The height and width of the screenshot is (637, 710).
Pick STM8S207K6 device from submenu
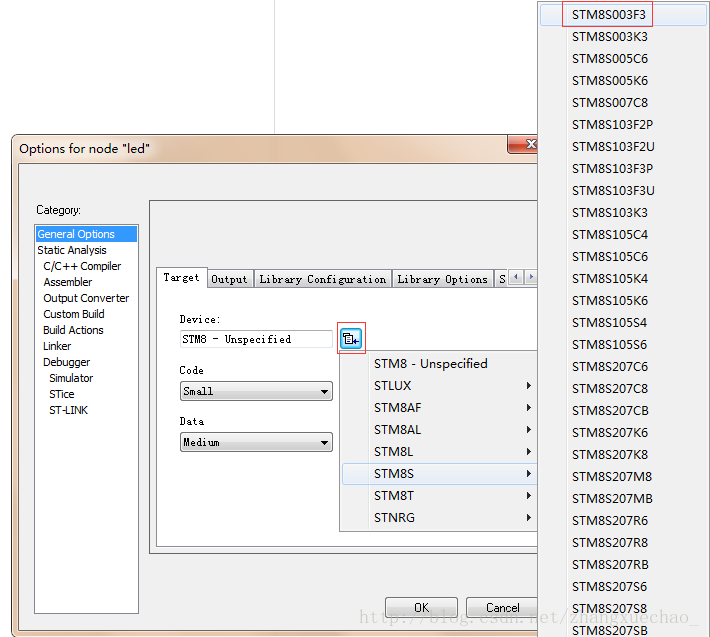[623, 433]
